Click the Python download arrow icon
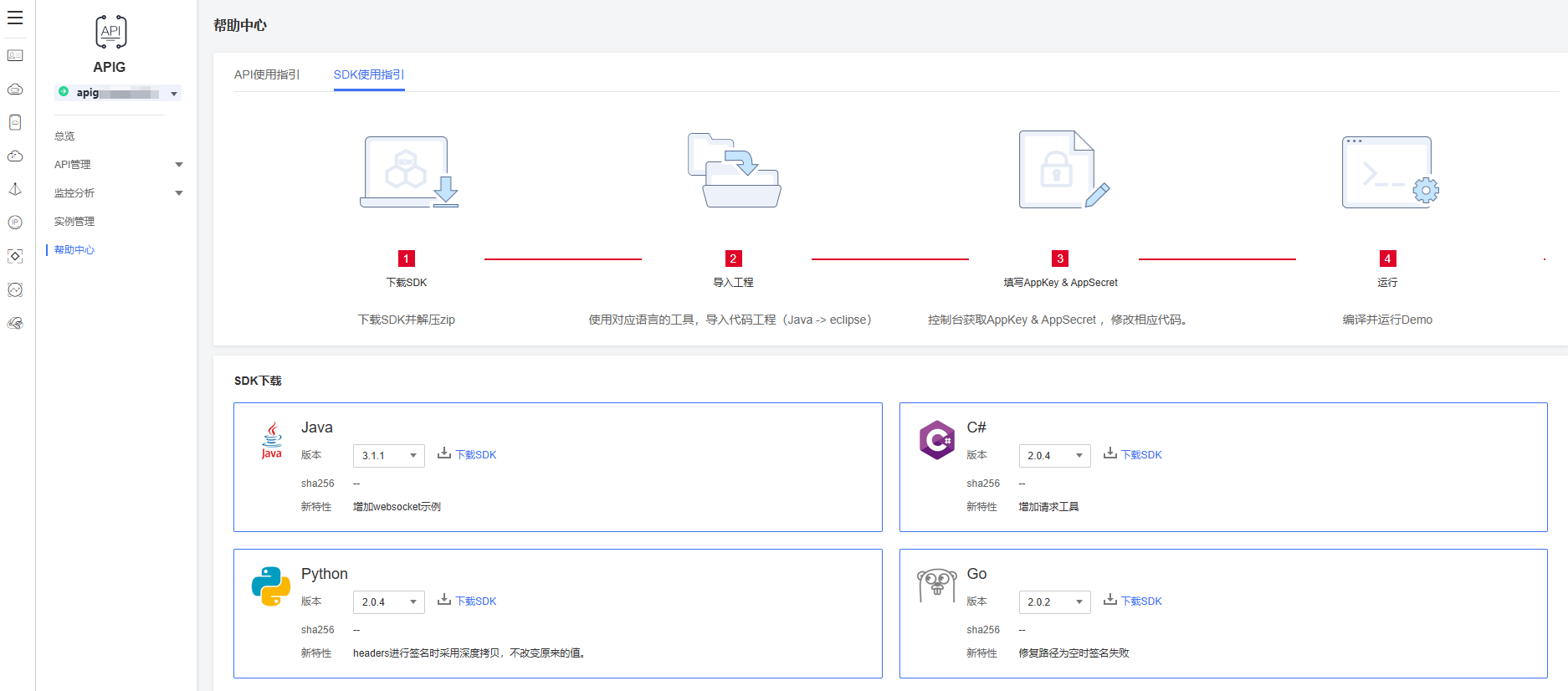Image resolution: width=1568 pixels, height=691 pixels. point(444,600)
